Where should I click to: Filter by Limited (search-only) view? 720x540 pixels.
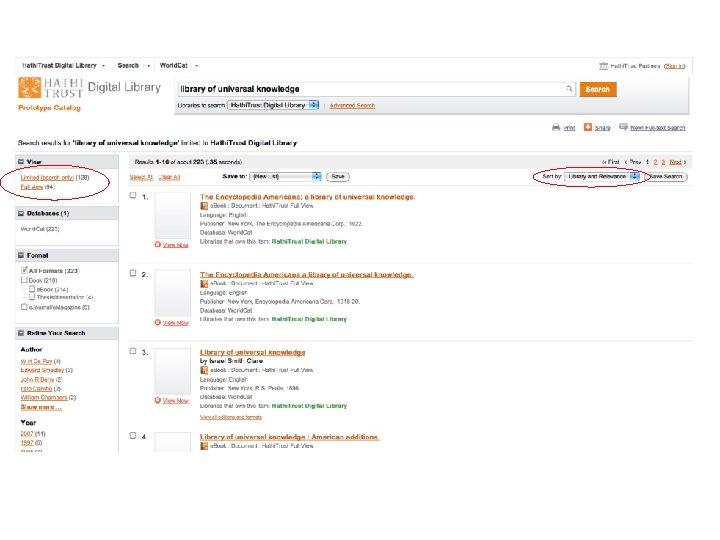[x=47, y=177]
